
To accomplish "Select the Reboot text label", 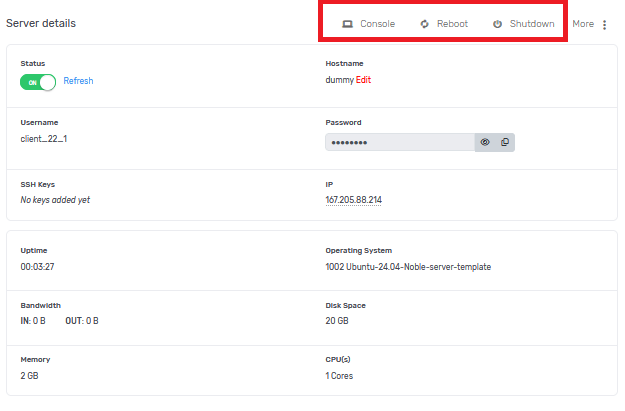I will click(x=452, y=24).
